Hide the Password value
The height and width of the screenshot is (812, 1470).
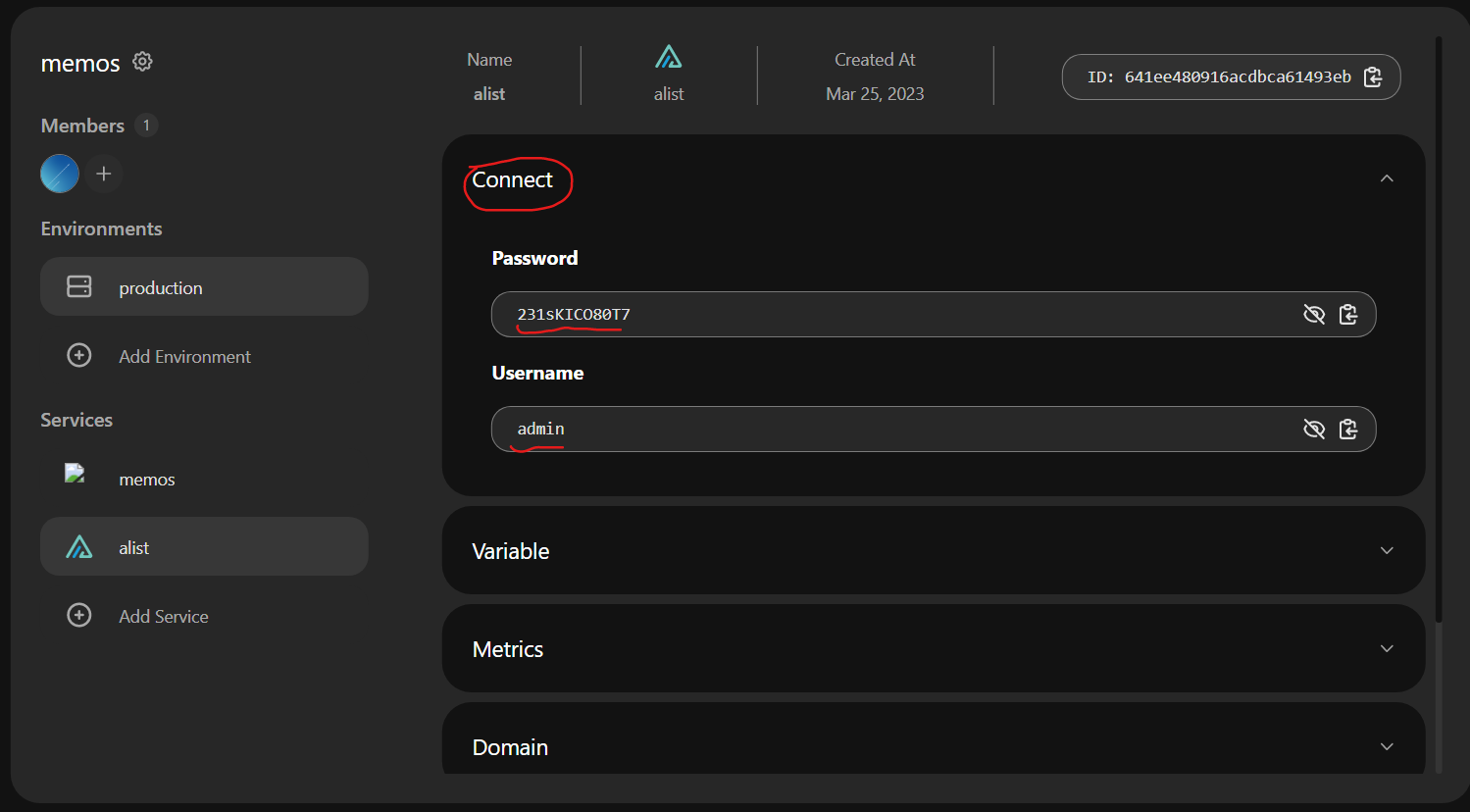pyautogui.click(x=1314, y=314)
